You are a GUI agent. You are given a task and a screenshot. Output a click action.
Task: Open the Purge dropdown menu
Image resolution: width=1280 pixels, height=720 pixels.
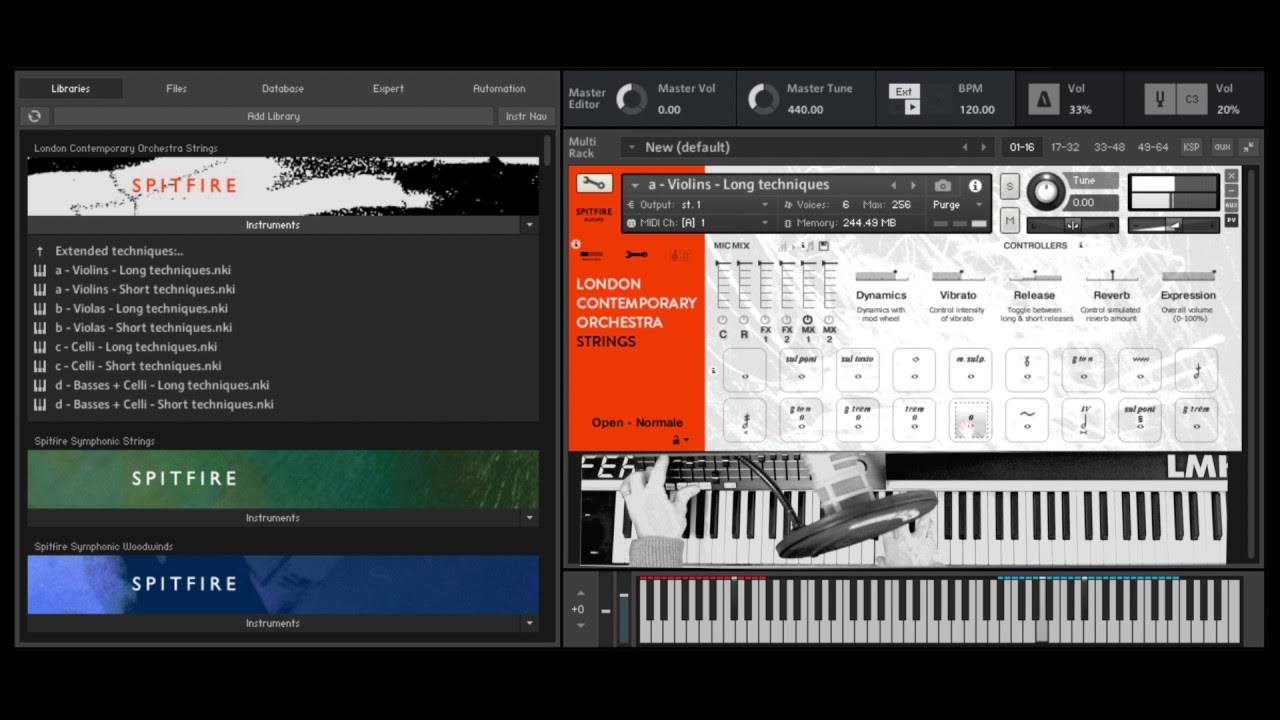point(957,204)
